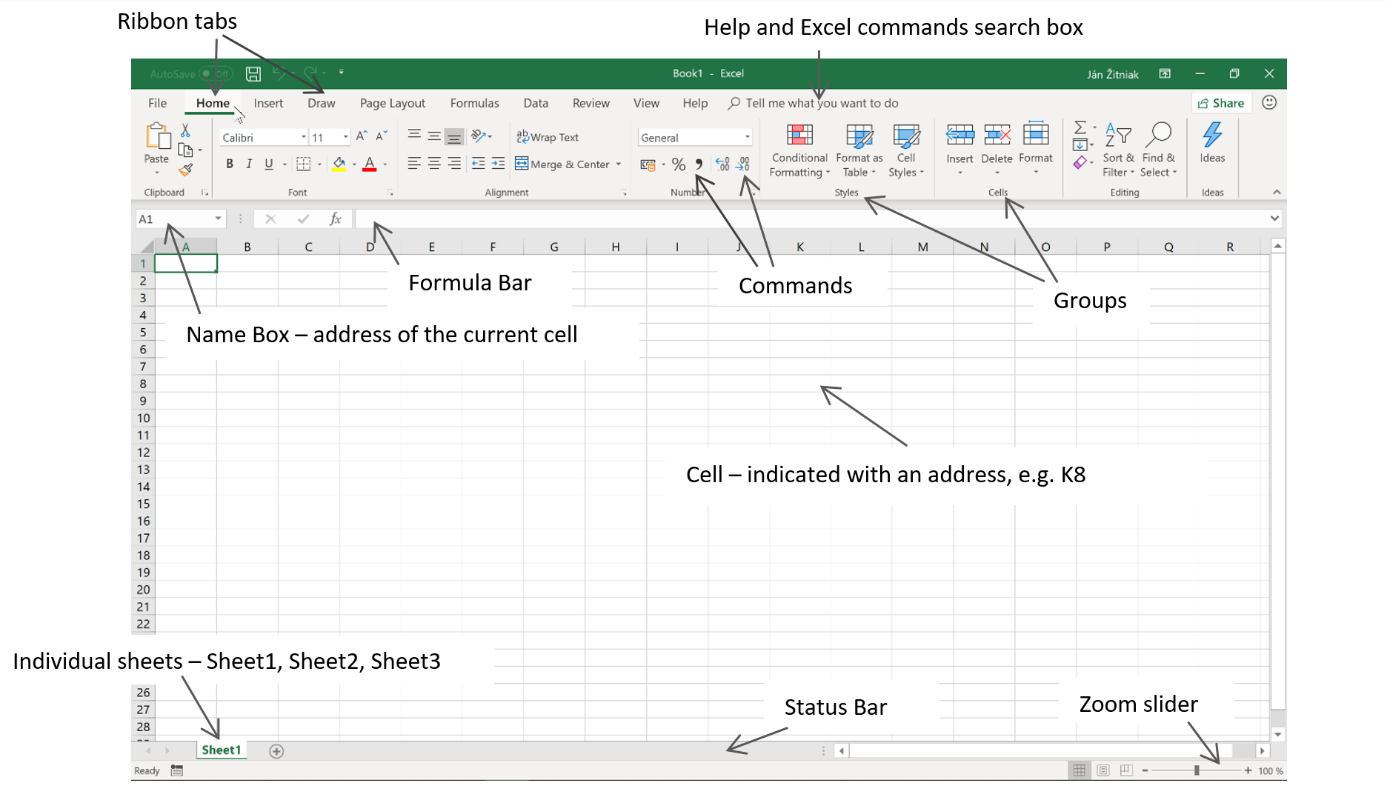The height and width of the screenshot is (800, 1387).
Task: Switch to the Data tab
Action: pyautogui.click(x=536, y=103)
